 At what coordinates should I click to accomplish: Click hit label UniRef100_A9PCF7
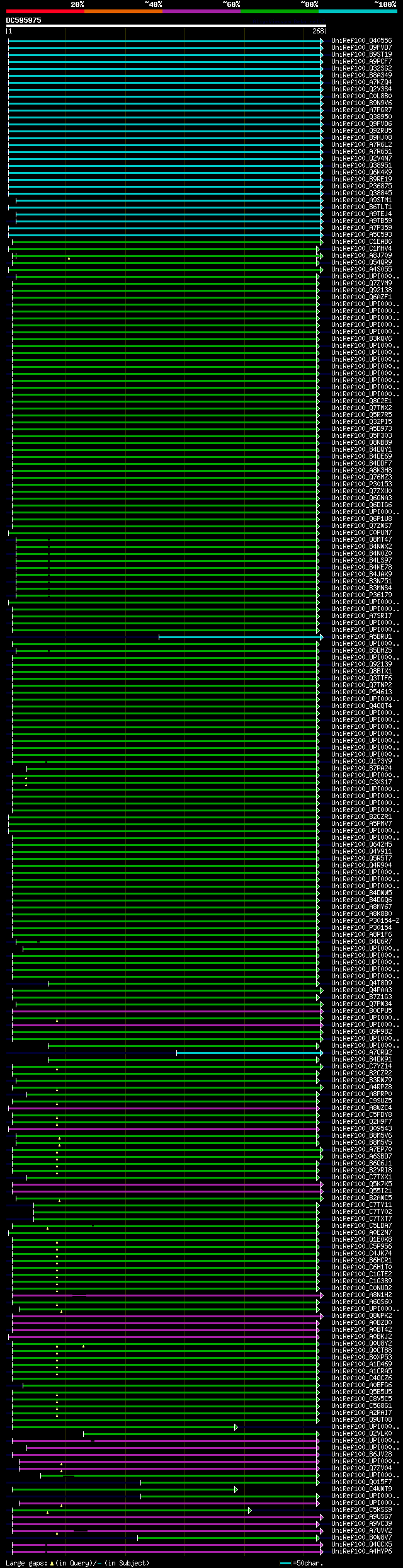[361, 62]
